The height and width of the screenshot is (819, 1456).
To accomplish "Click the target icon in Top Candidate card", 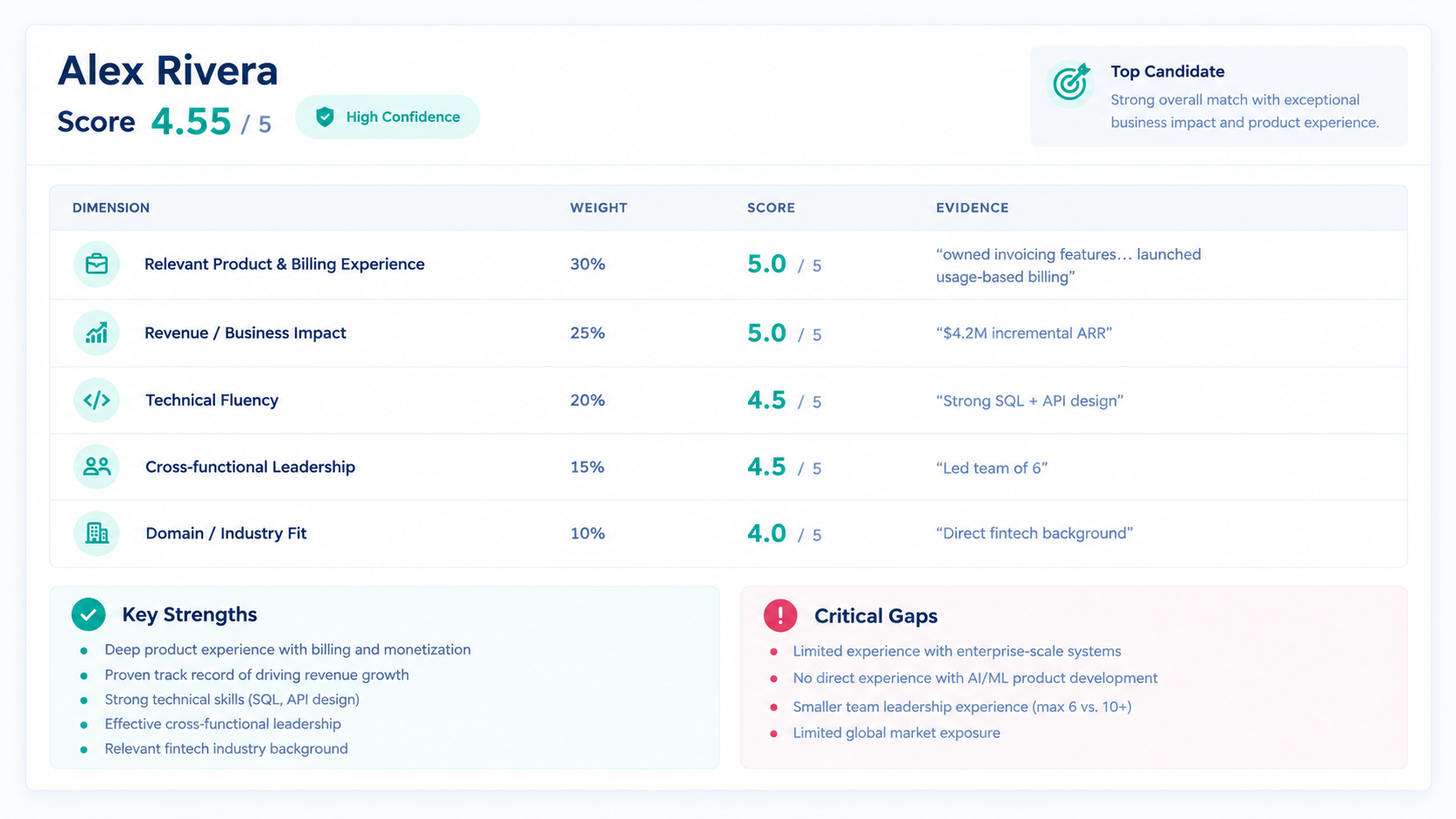I will (1070, 84).
